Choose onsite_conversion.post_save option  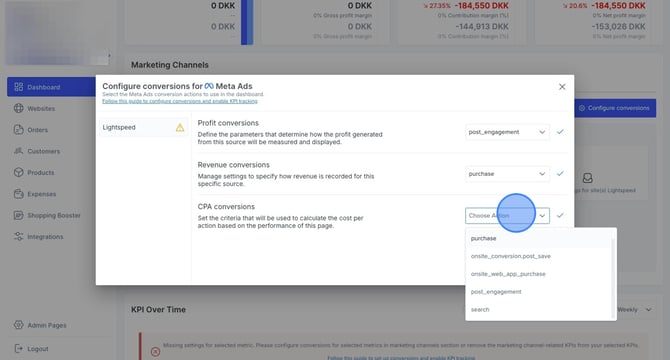pos(539,256)
